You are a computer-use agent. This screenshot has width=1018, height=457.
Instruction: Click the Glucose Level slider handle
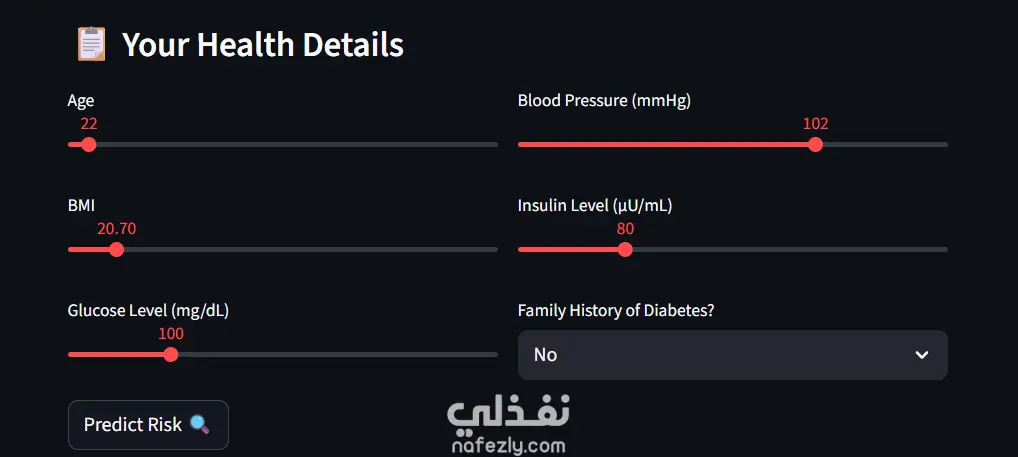pyautogui.click(x=171, y=354)
